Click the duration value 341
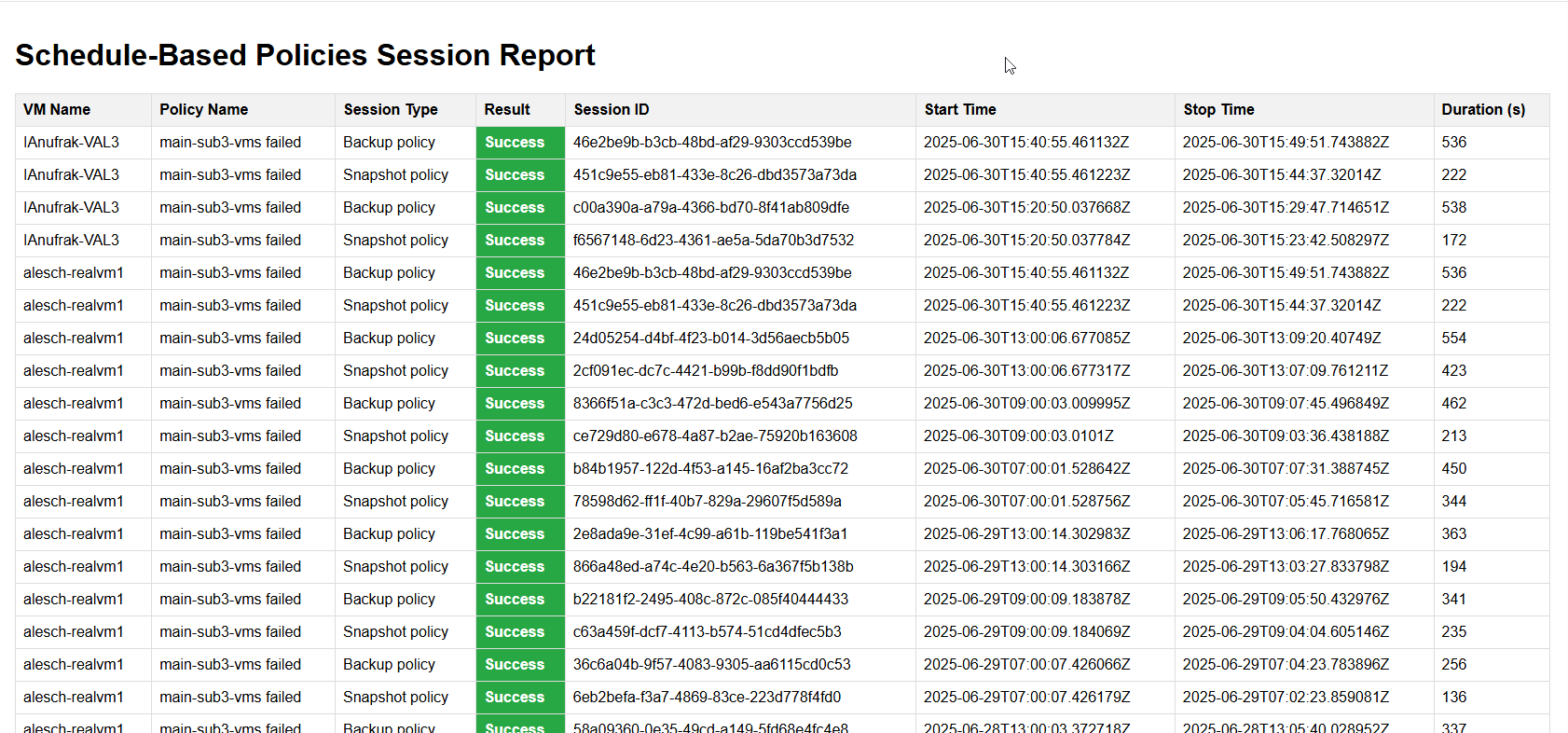 (1453, 599)
